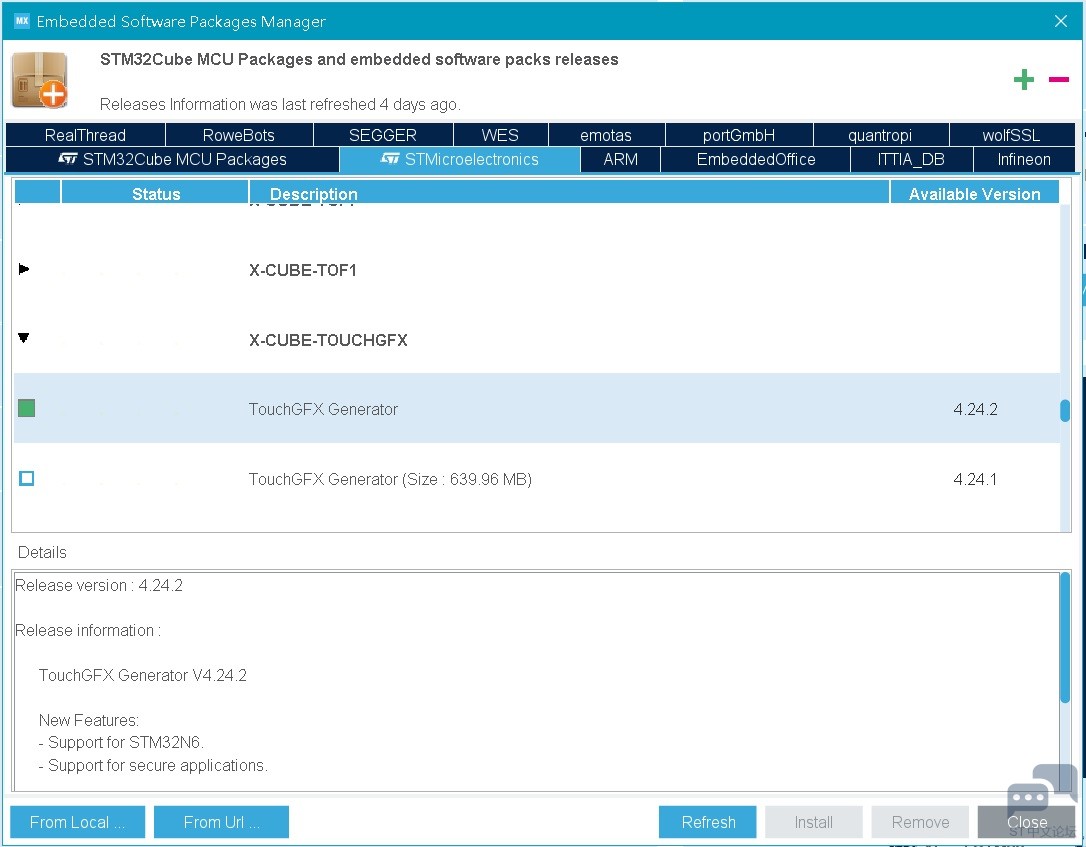Switch to the RealThread tab
Image resolution: width=1086 pixels, height=847 pixels.
(85, 135)
